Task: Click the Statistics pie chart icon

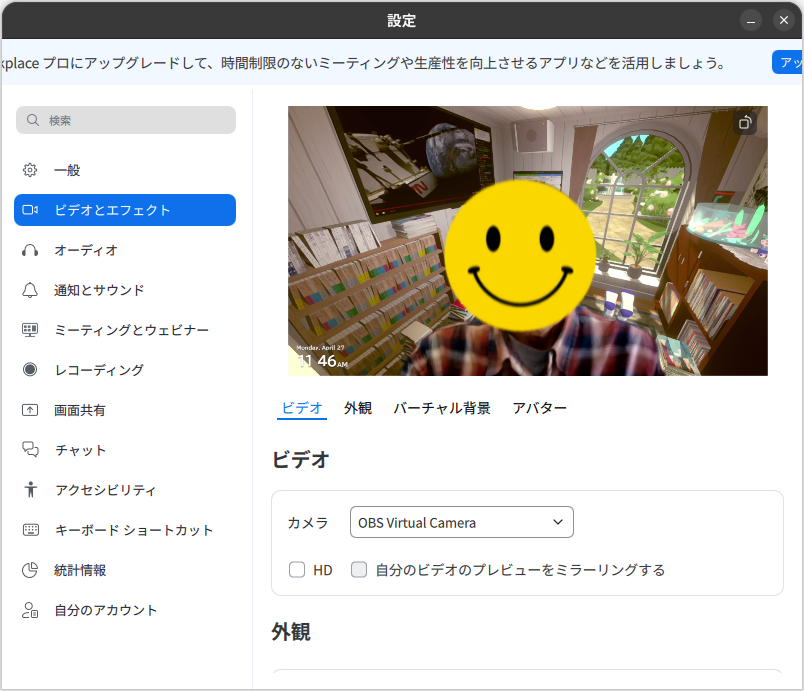Action: [30, 570]
